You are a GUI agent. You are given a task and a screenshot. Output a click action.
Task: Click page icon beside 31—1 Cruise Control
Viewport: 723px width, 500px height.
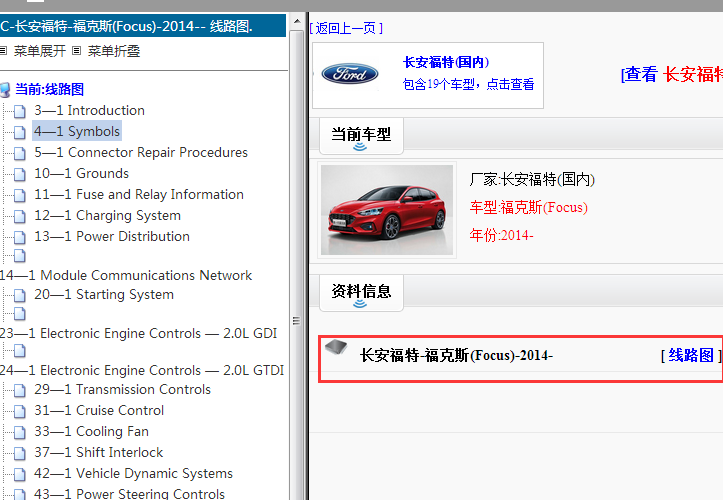19,411
